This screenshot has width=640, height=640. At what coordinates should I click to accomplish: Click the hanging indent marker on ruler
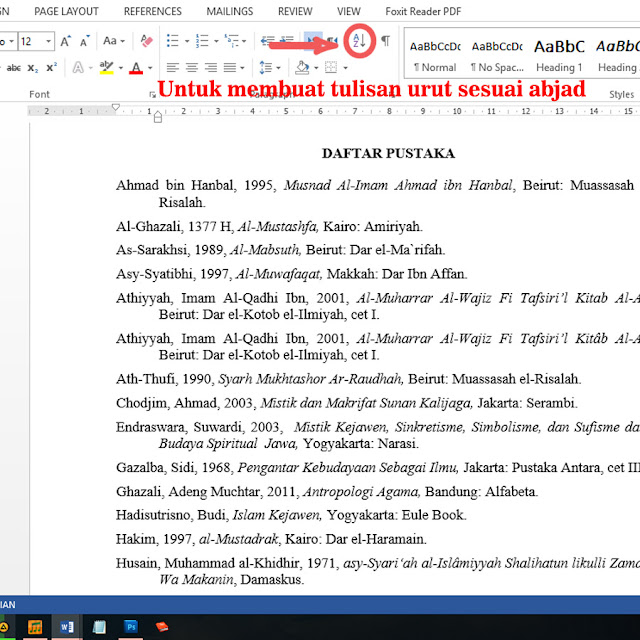[158, 115]
